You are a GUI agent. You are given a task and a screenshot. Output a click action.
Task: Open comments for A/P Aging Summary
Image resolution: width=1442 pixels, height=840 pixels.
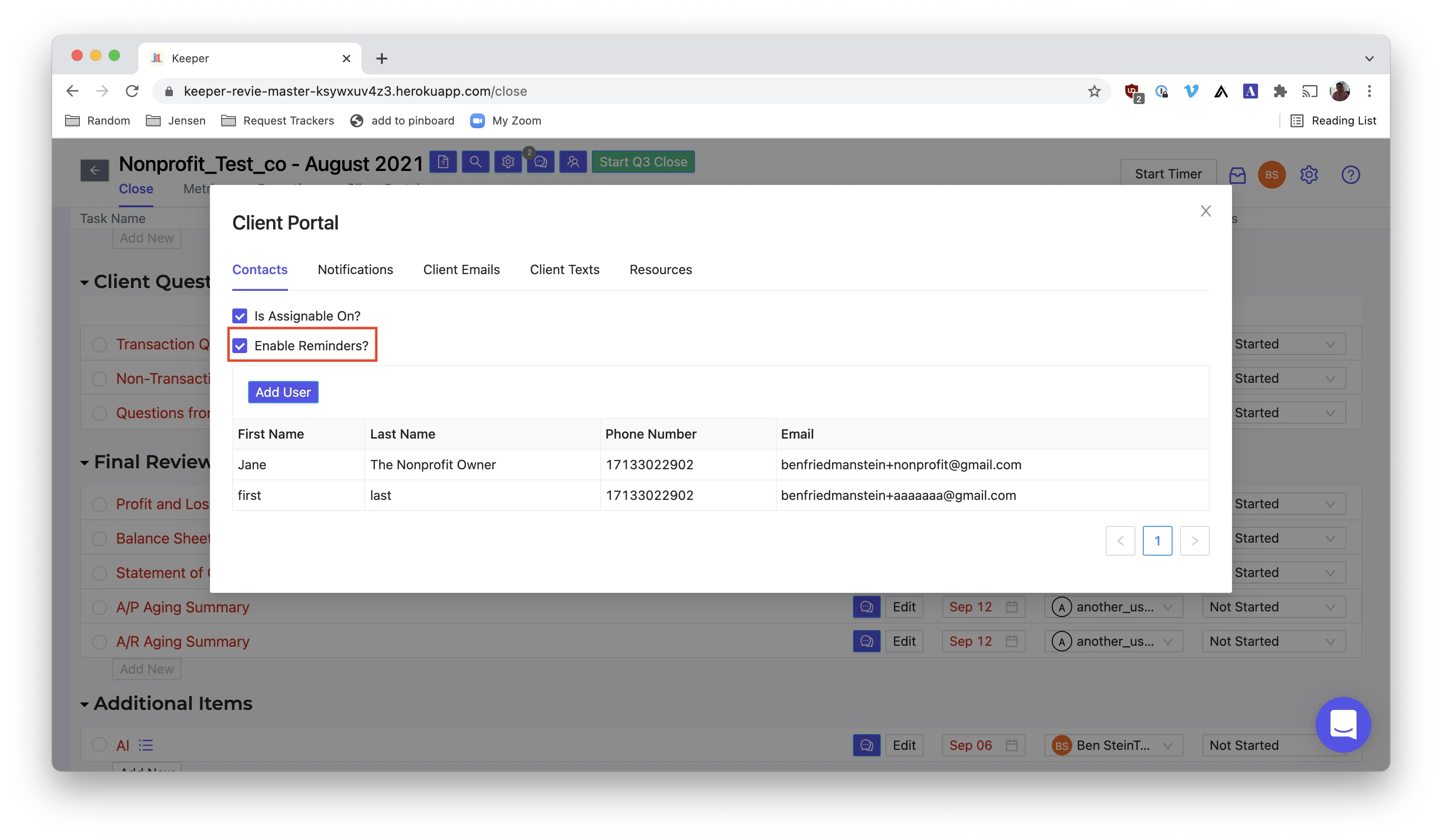point(866,607)
